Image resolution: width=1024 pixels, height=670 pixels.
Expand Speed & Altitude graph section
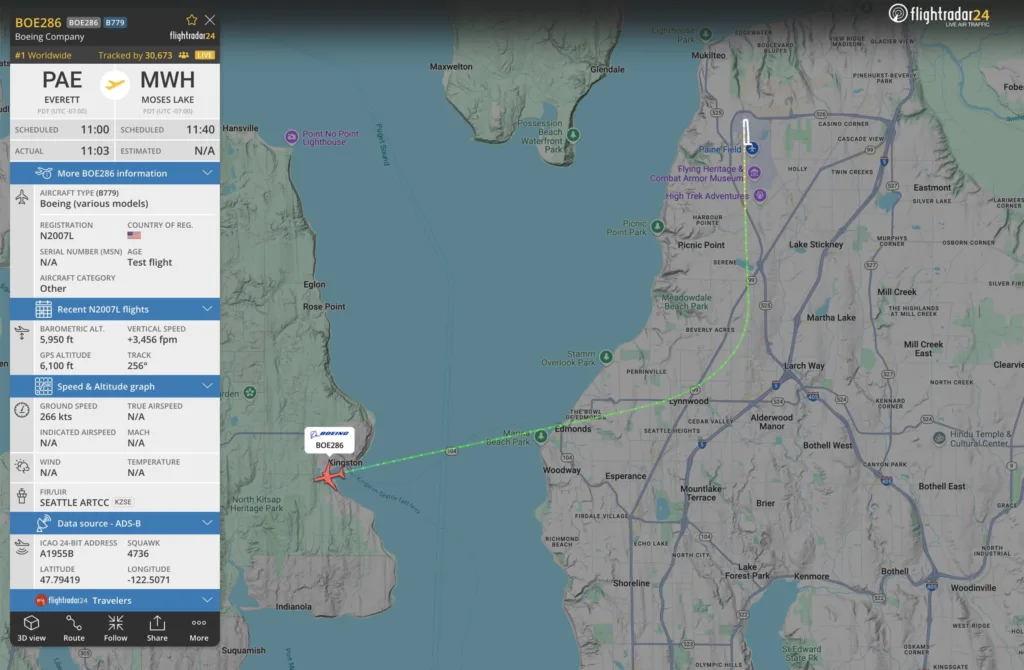click(x=115, y=386)
